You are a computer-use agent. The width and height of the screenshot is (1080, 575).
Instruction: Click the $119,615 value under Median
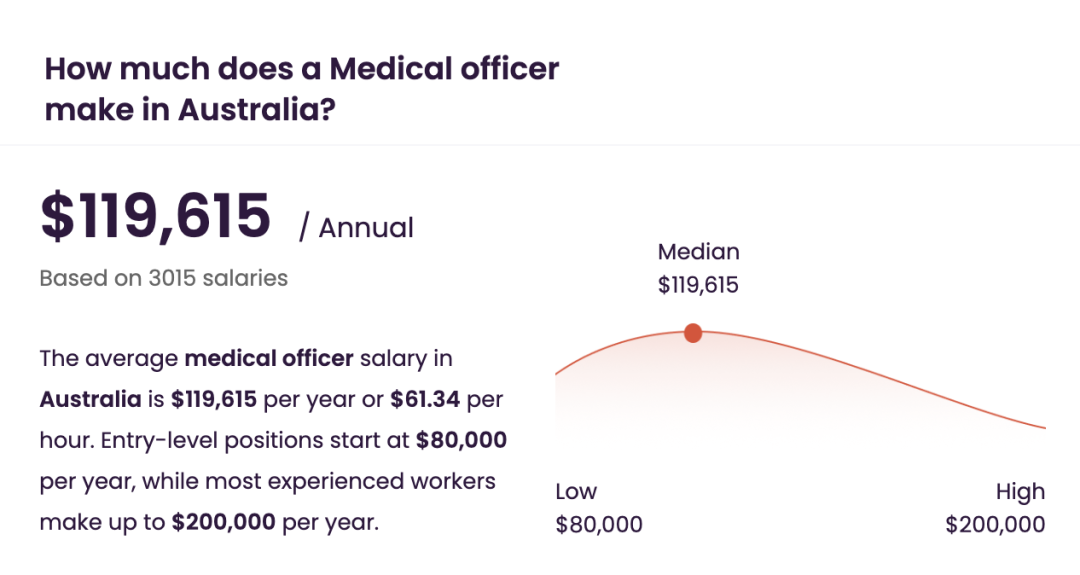coord(698,285)
